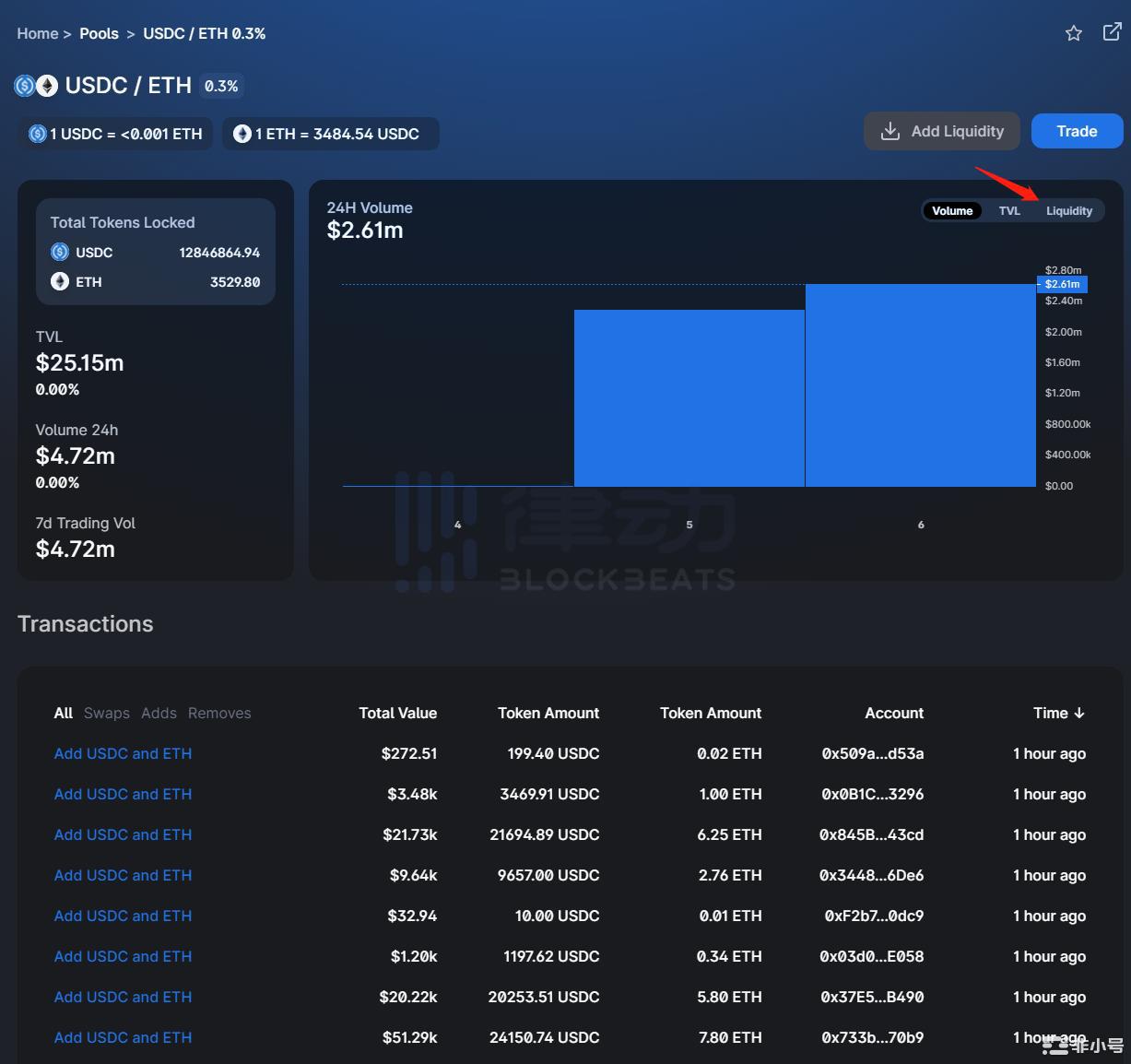Click the chart bar for day 5
Viewport: 1131px width, 1064px height.
click(x=689, y=398)
